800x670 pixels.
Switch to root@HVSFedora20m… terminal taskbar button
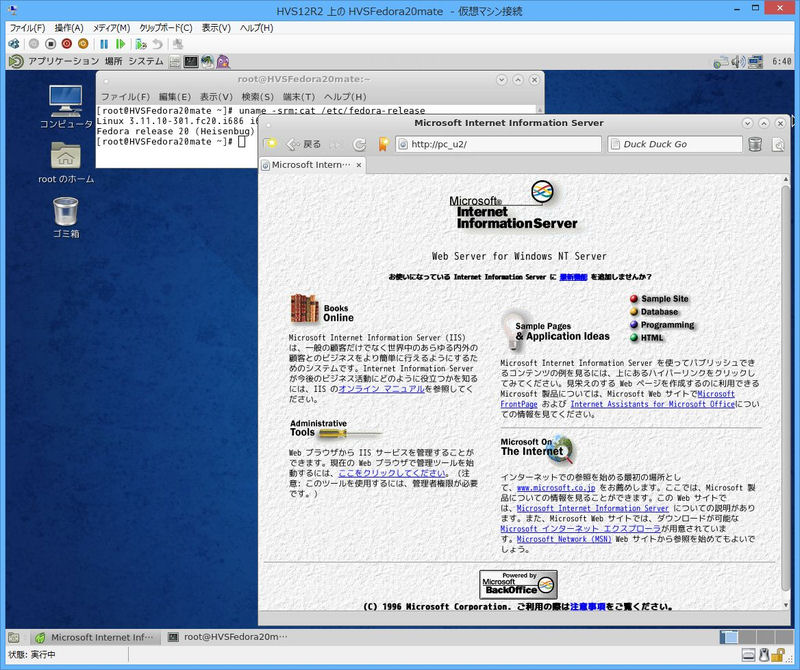coord(228,637)
